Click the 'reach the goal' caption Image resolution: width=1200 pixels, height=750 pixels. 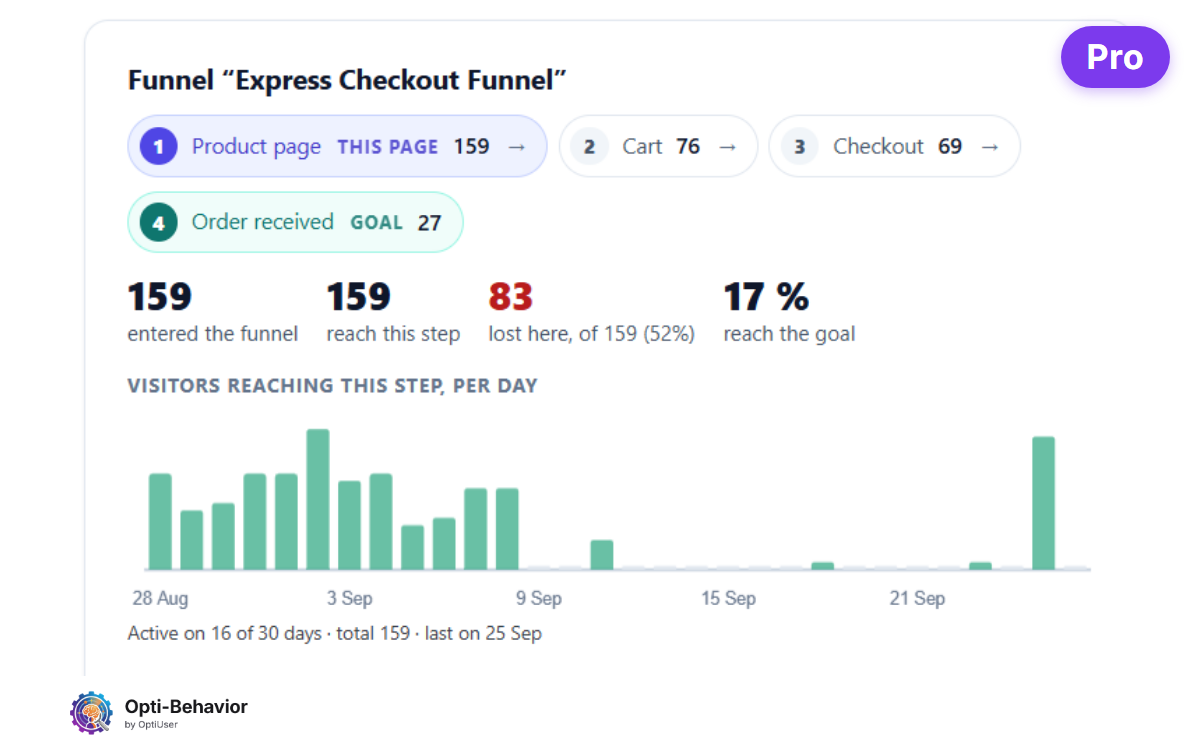tap(790, 334)
